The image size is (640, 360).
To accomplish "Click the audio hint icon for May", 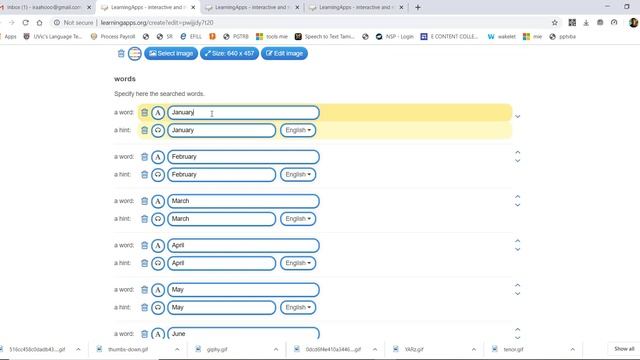I will [x=158, y=308].
